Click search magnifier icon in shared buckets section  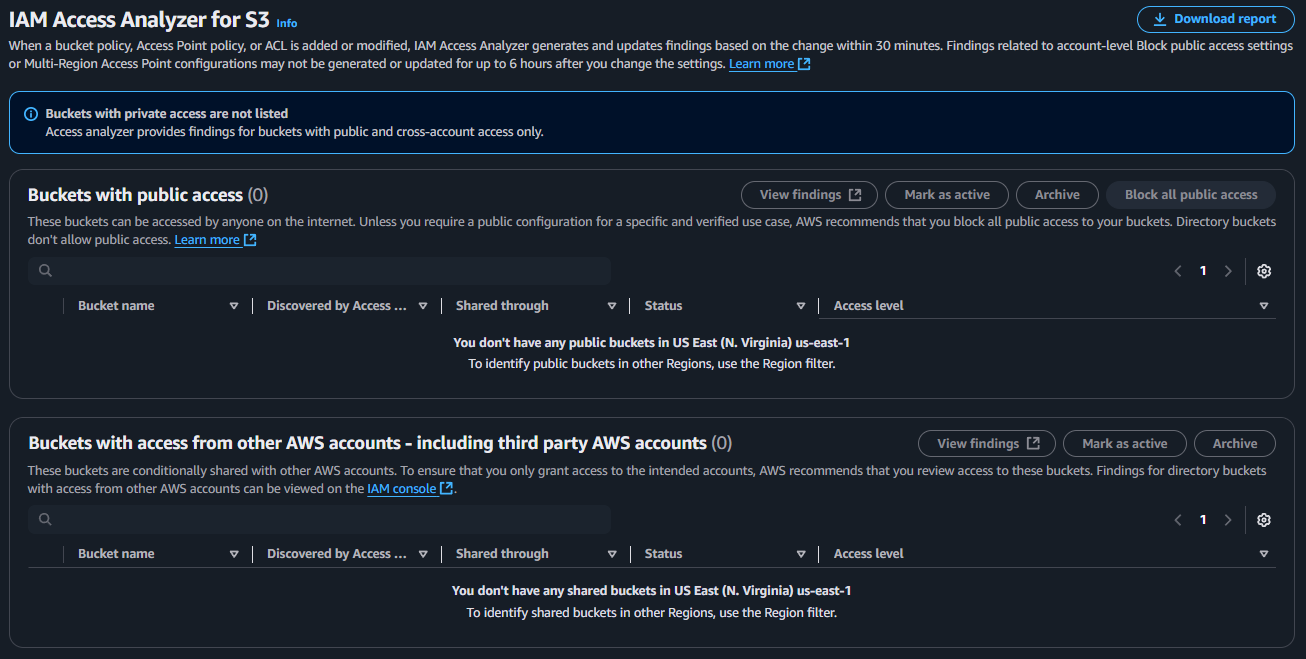click(x=45, y=519)
